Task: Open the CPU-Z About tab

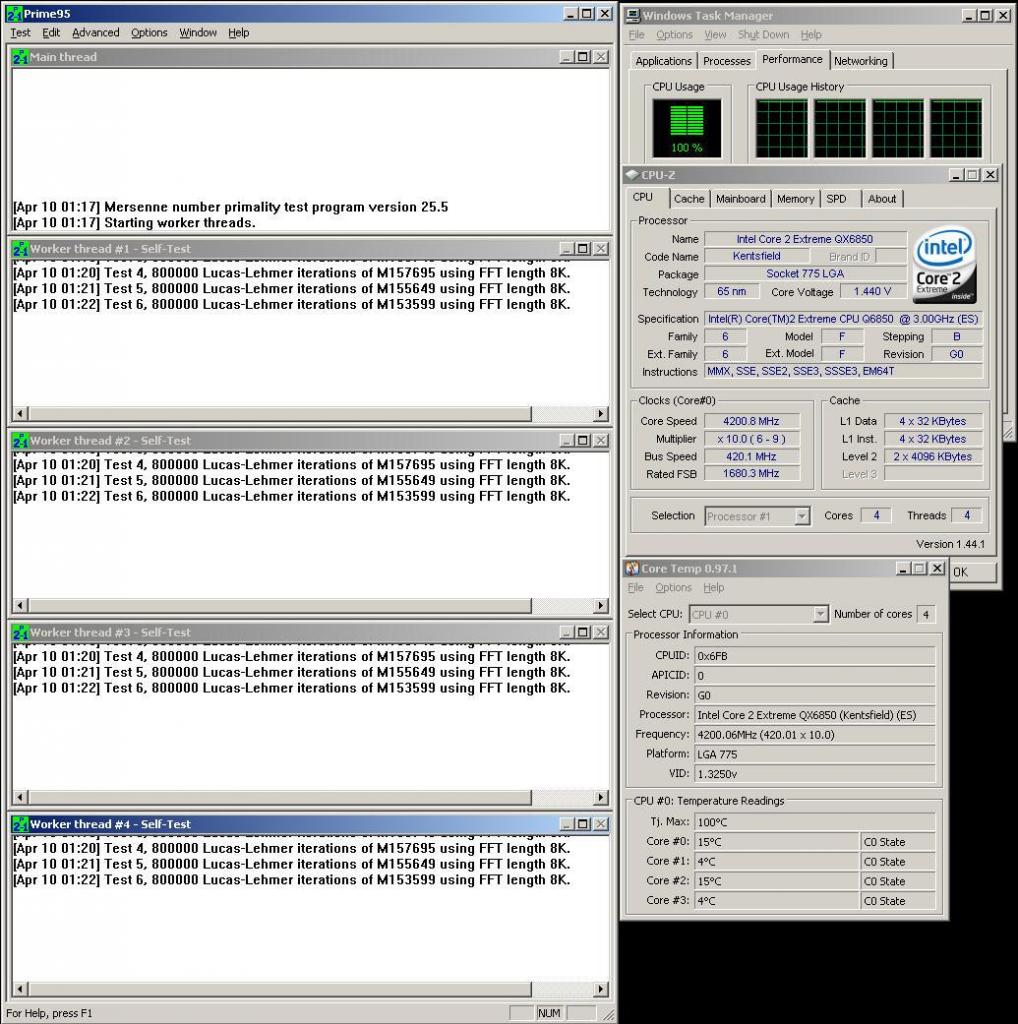Action: click(x=882, y=199)
